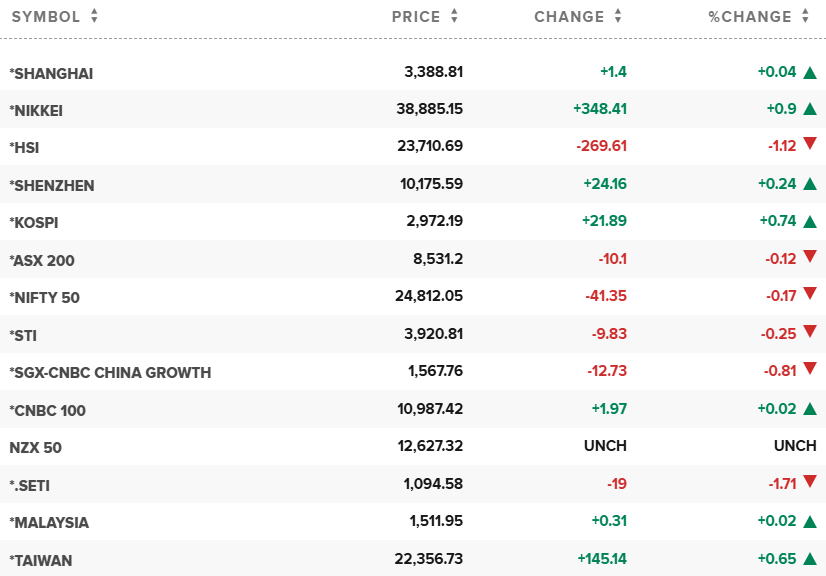Click the green up arrow for NIKKEI
Screen dimensions: 826x576
point(810,109)
